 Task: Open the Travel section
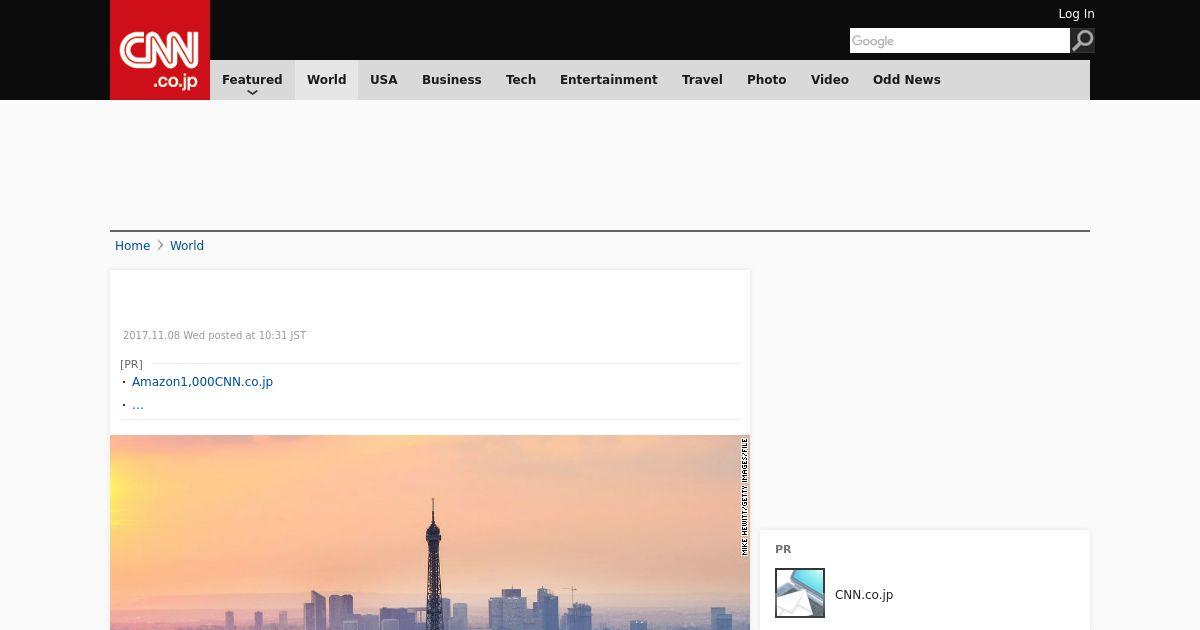pyautogui.click(x=702, y=80)
